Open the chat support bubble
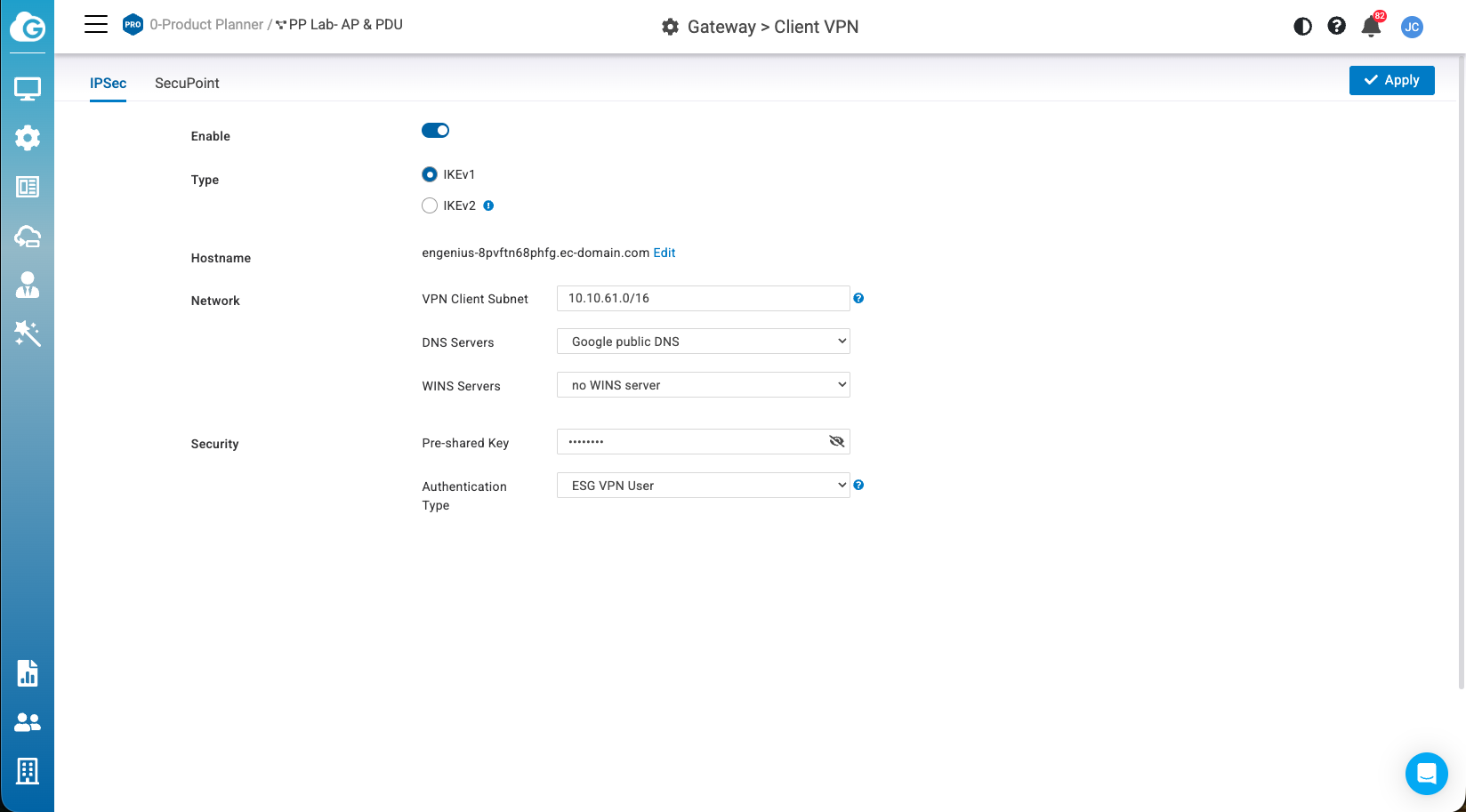This screenshot has width=1466, height=812. (x=1426, y=773)
